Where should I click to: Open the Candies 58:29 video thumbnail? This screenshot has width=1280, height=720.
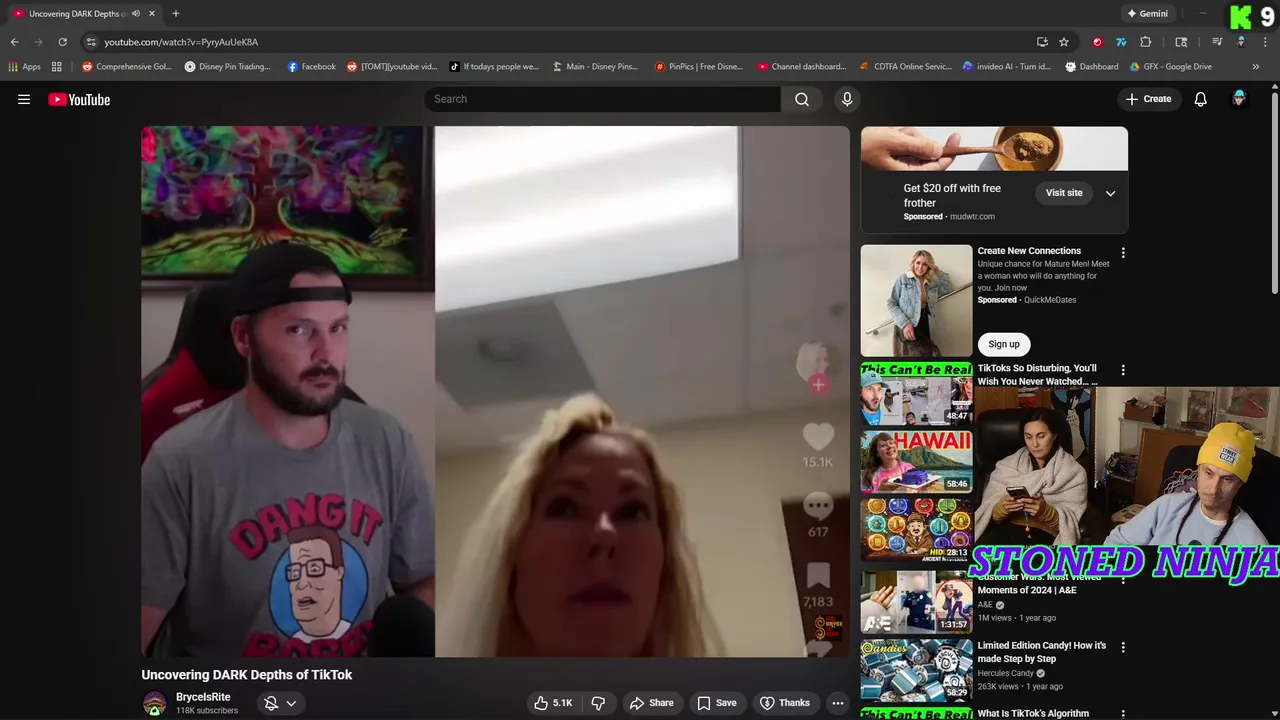(x=916, y=670)
